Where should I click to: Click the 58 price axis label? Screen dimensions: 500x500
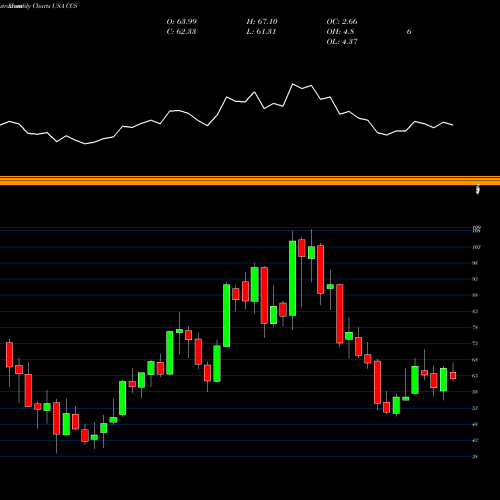[475, 392]
